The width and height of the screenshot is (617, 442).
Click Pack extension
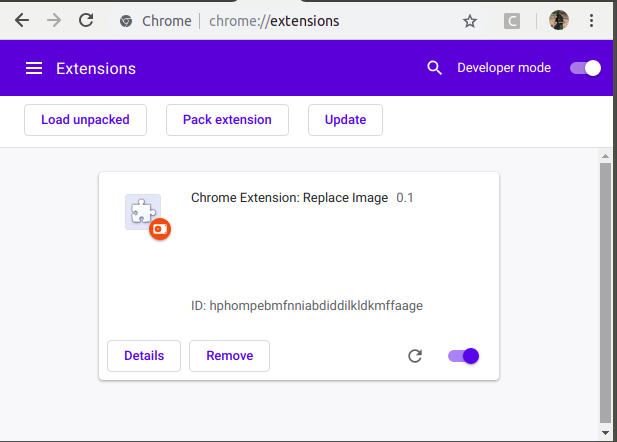pos(227,120)
